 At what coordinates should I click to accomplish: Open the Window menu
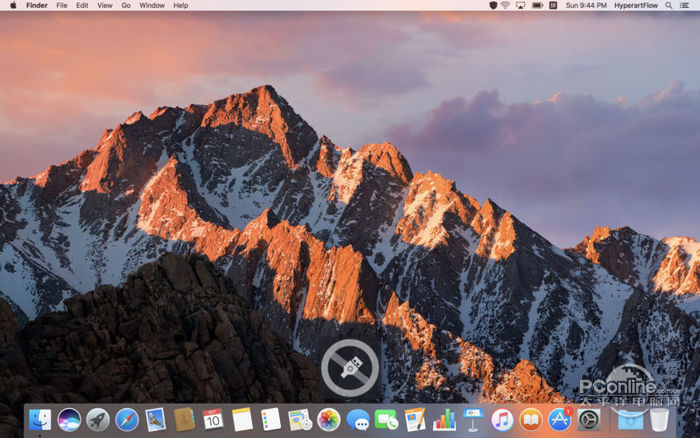pyautogui.click(x=152, y=5)
